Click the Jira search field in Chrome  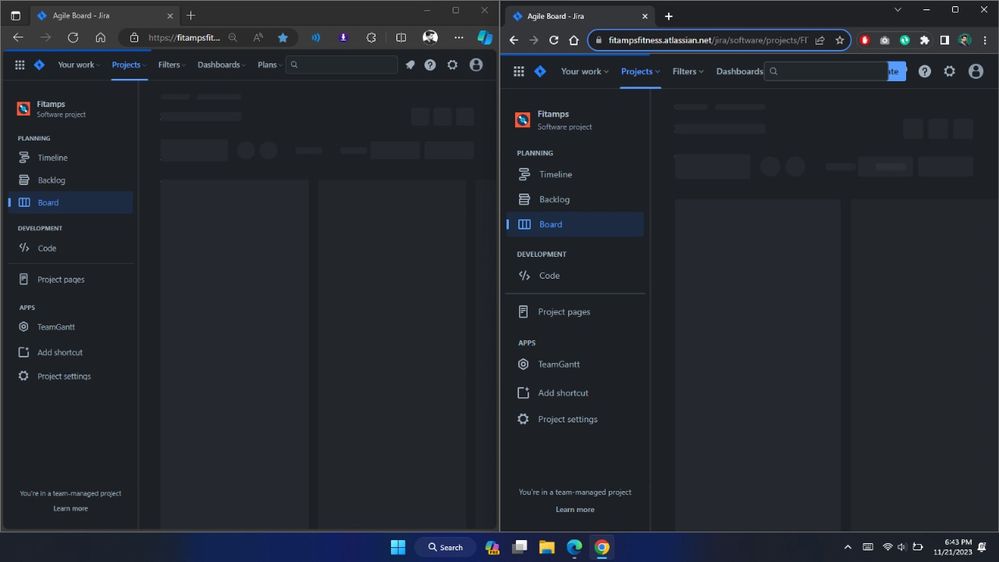[x=826, y=71]
